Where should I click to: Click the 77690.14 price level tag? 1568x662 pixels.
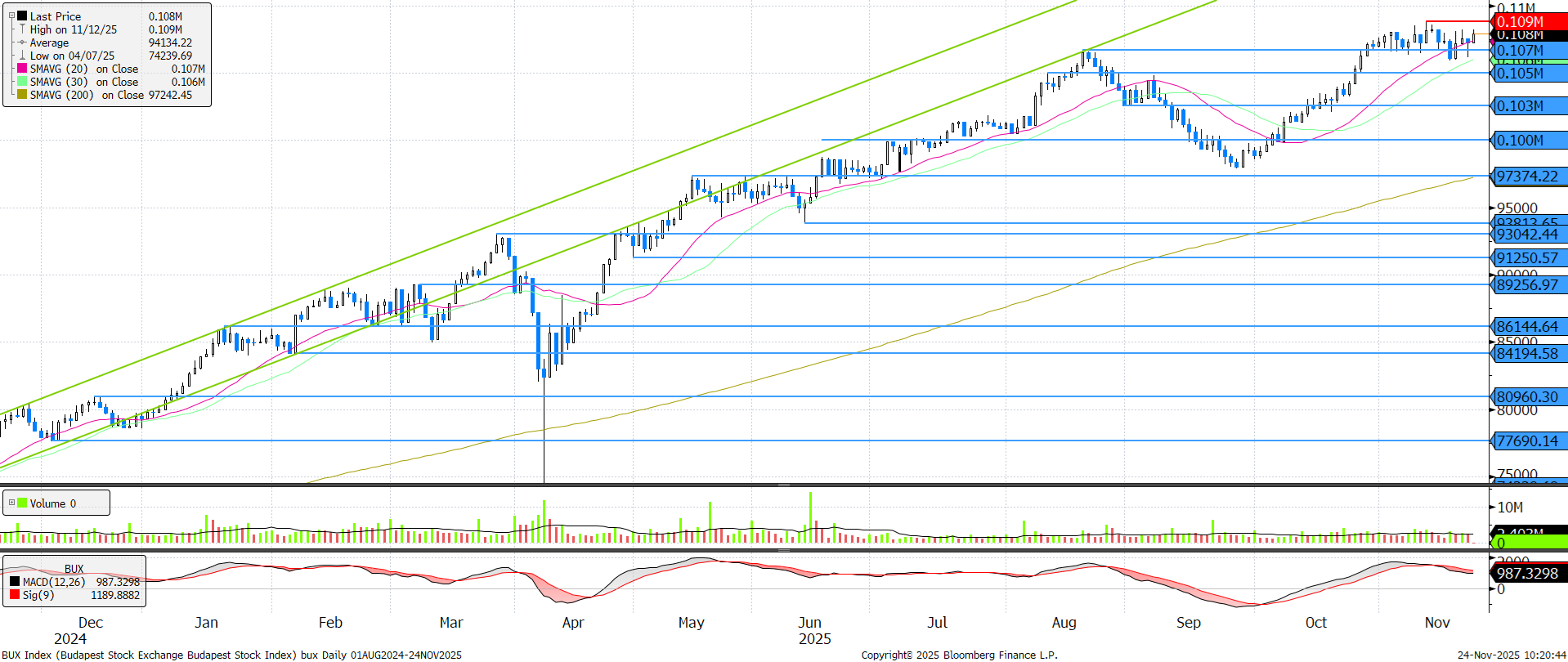1525,441
